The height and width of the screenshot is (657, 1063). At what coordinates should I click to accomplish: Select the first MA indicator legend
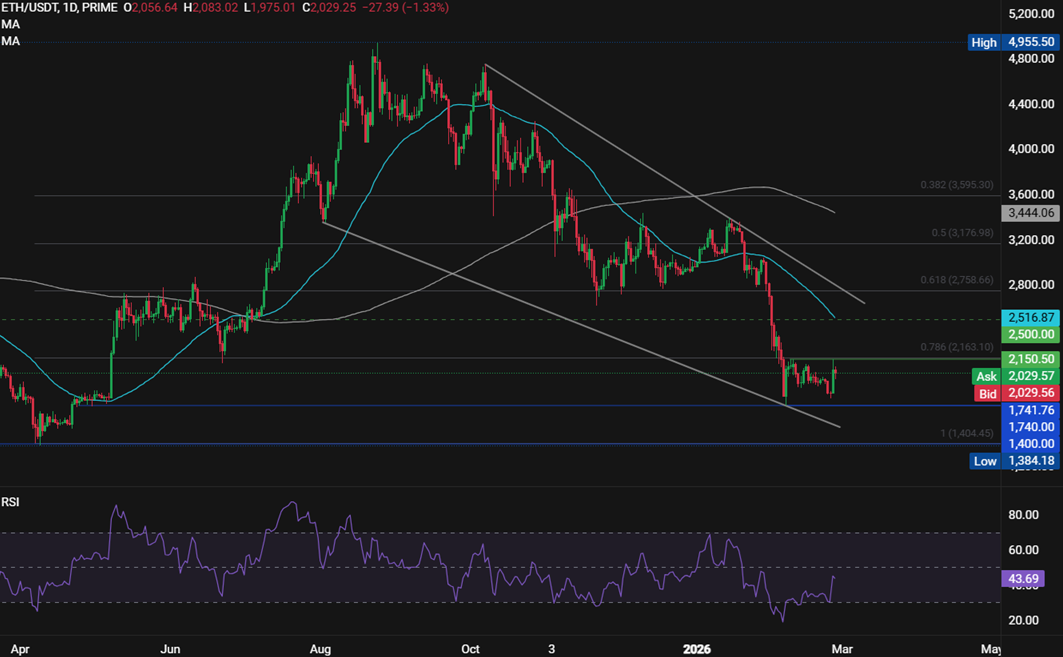click(9, 24)
